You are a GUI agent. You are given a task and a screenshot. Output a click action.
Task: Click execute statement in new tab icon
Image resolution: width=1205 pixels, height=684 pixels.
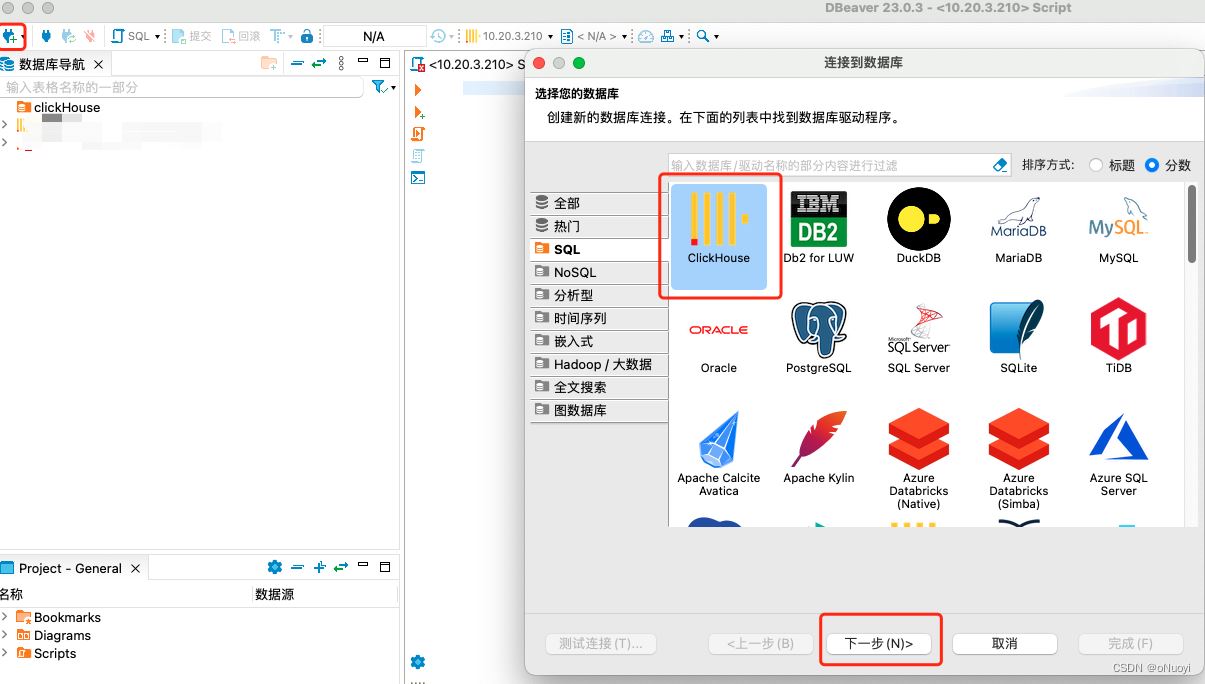tap(418, 112)
